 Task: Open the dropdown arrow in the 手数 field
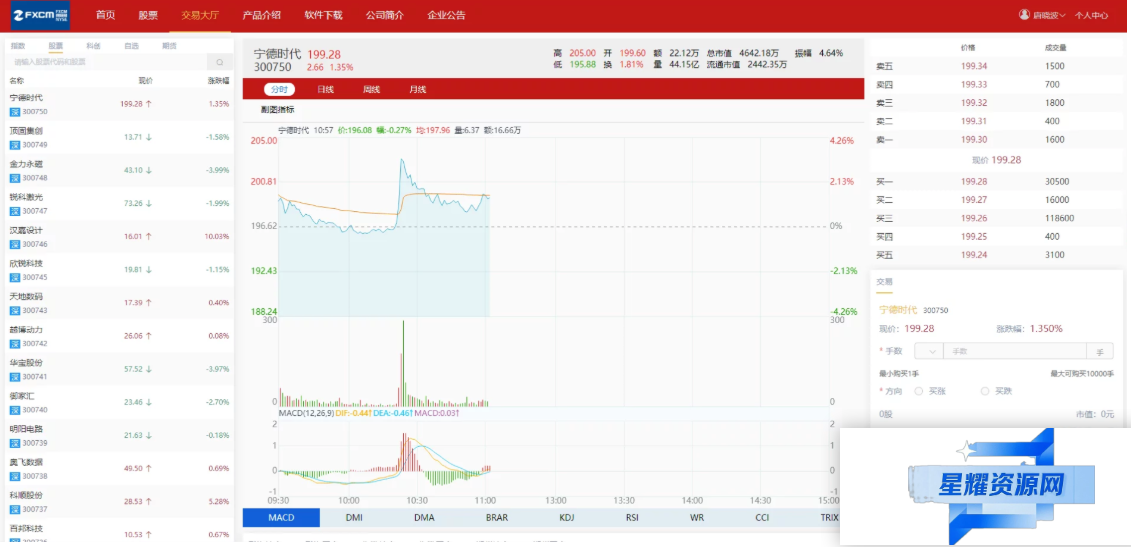(932, 351)
